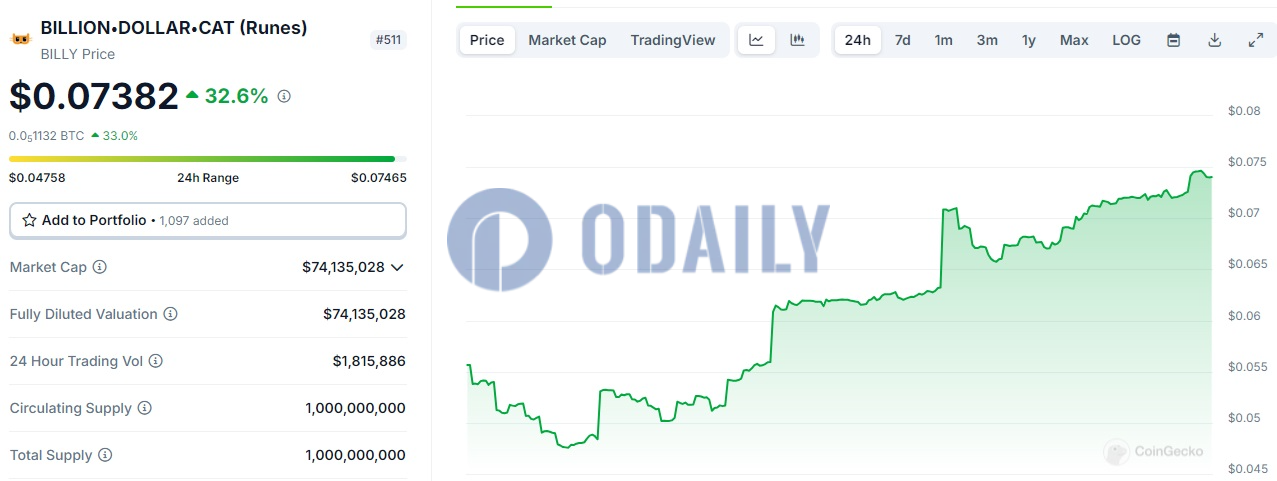This screenshot has height=481, width=1277.
Task: Click 24 Hour Trading Vol info icon
Action: click(x=156, y=361)
